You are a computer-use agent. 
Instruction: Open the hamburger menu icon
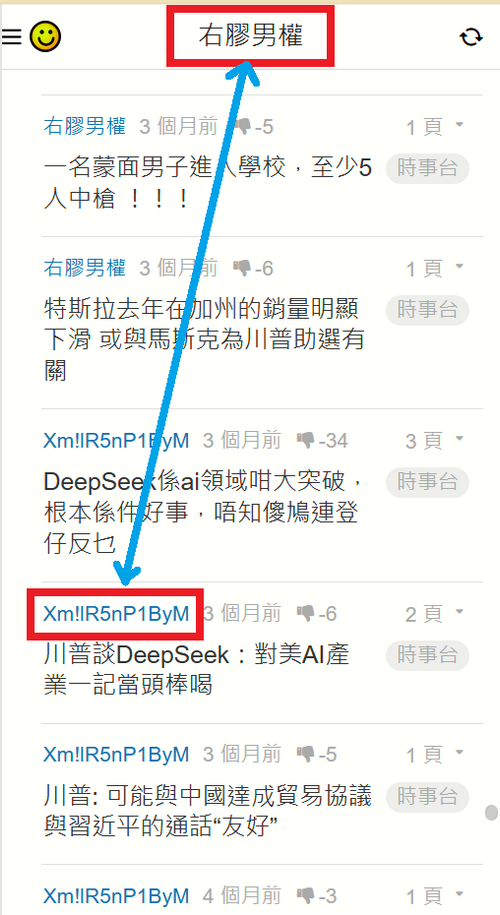point(11,36)
